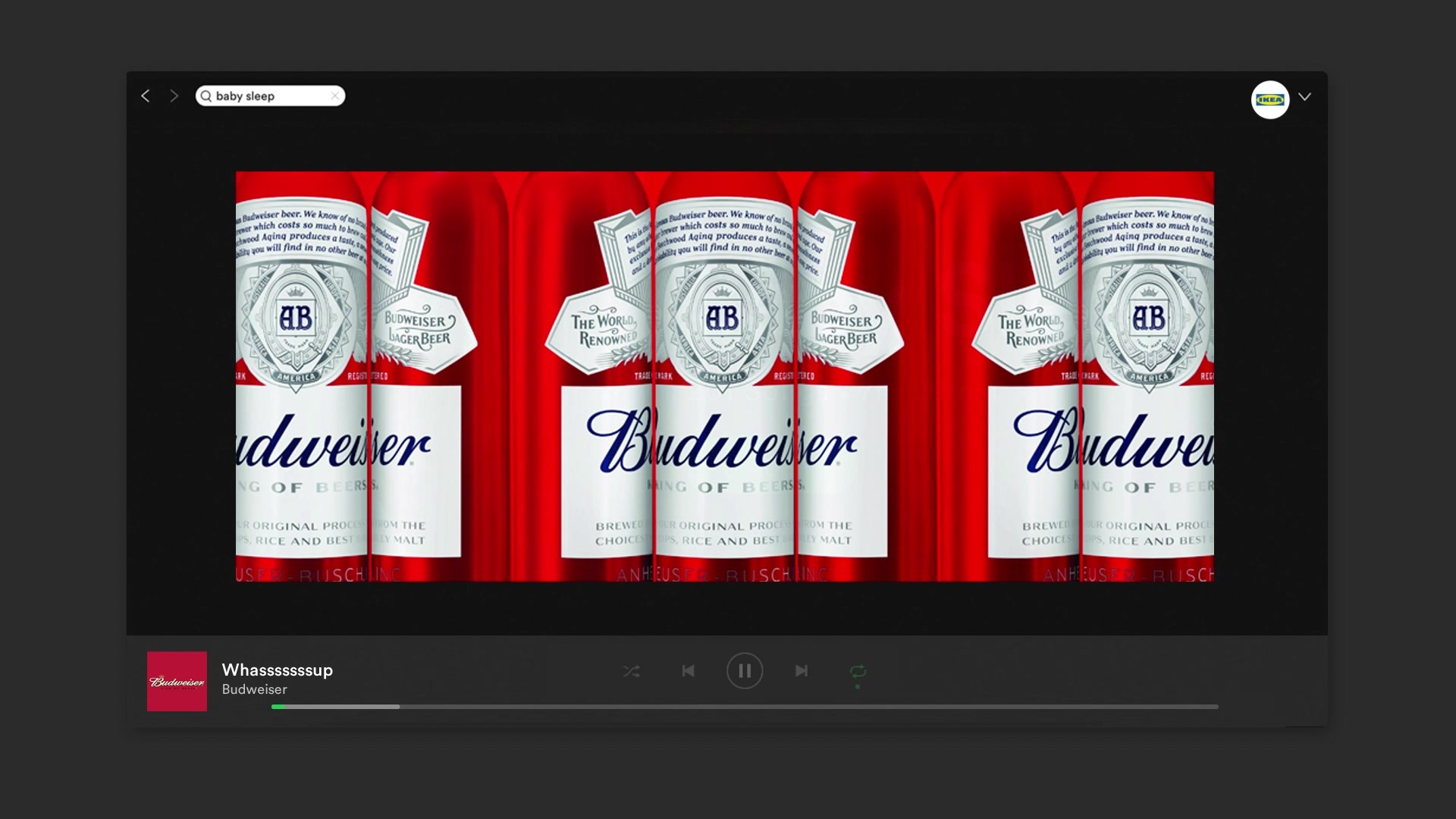Skip to the next track

[802, 670]
